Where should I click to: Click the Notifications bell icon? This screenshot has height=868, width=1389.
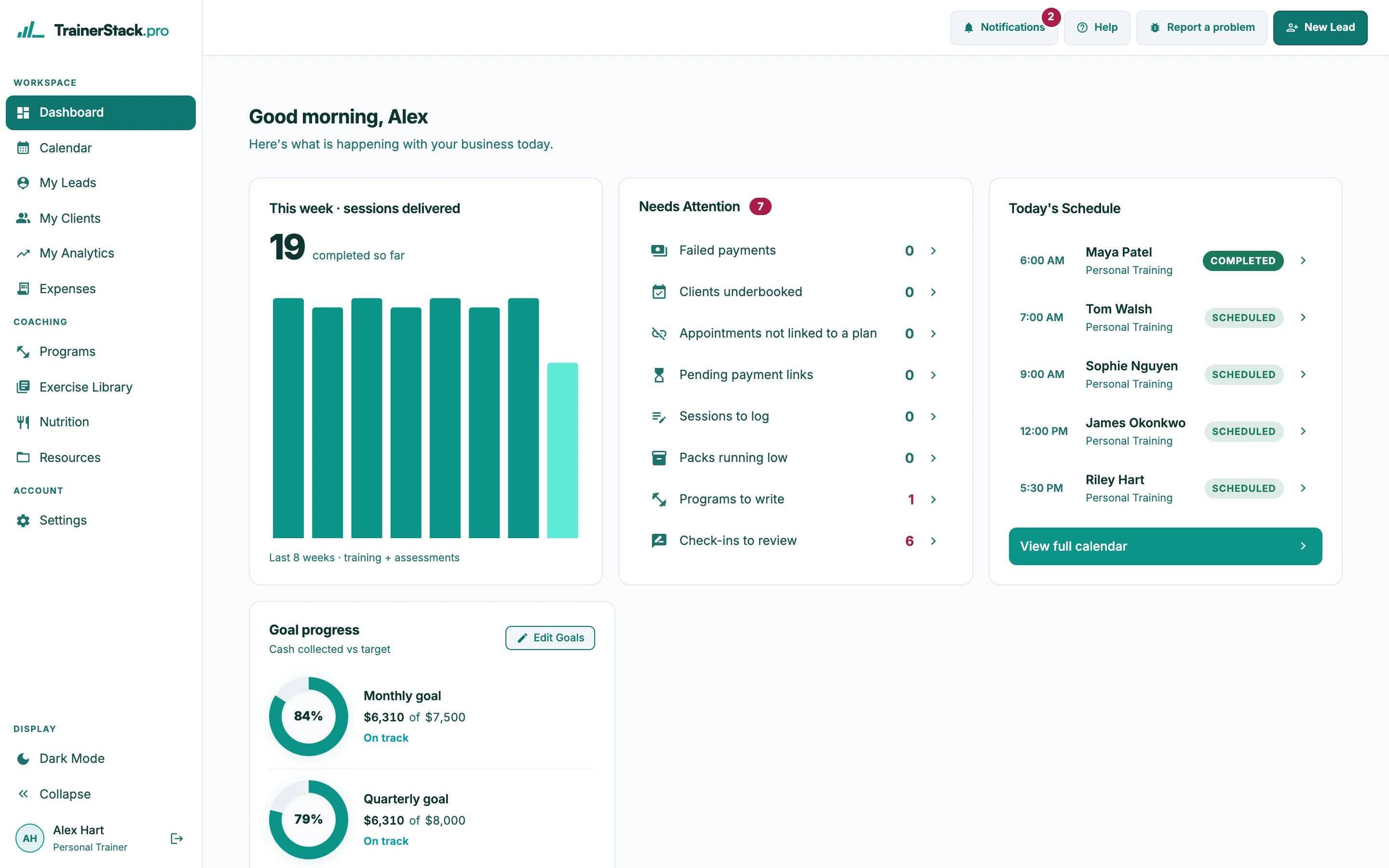point(969,27)
